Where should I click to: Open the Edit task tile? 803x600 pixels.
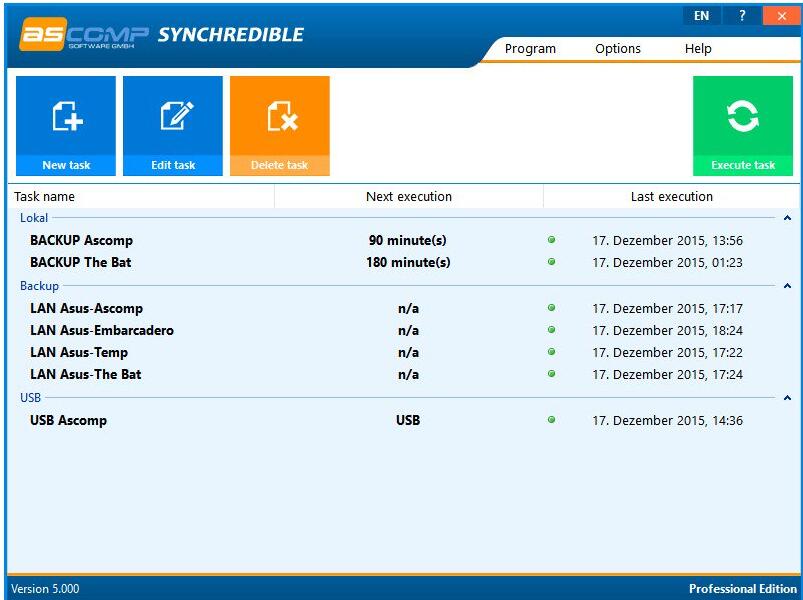click(x=173, y=126)
